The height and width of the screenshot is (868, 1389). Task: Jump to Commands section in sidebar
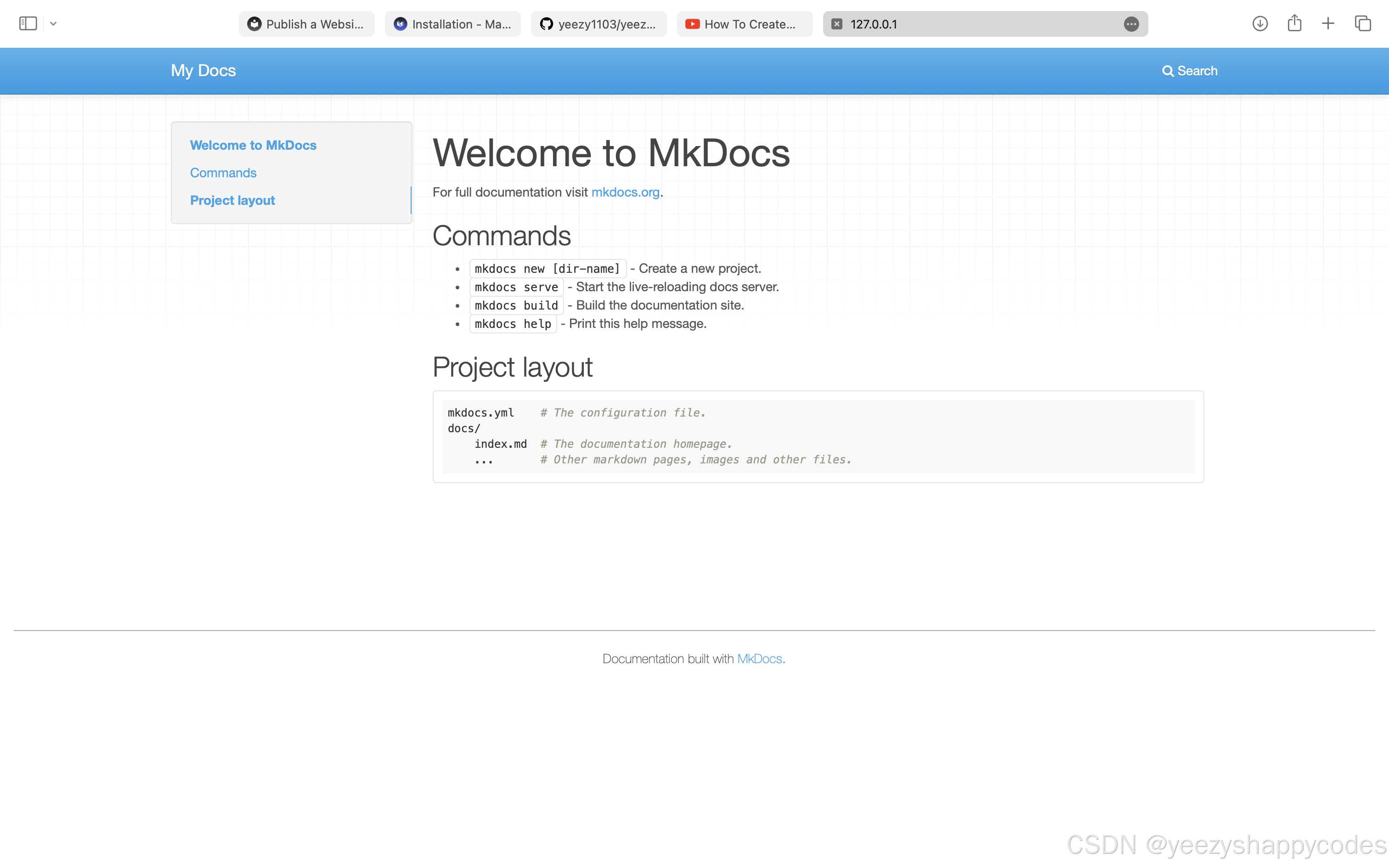tap(223, 173)
